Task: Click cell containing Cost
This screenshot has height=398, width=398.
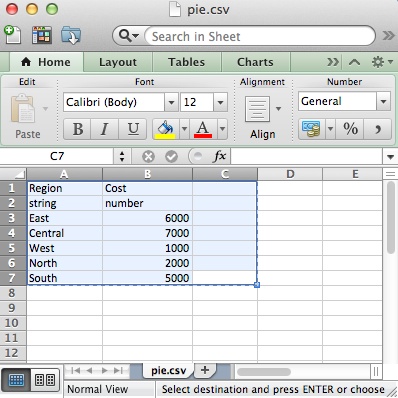Action: (x=147, y=188)
